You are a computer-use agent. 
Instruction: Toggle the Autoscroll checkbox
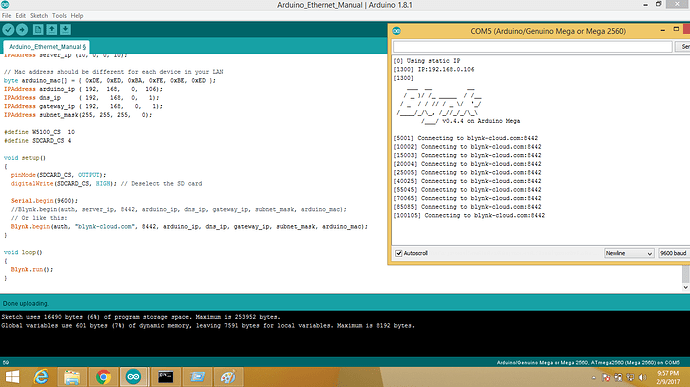[399, 253]
